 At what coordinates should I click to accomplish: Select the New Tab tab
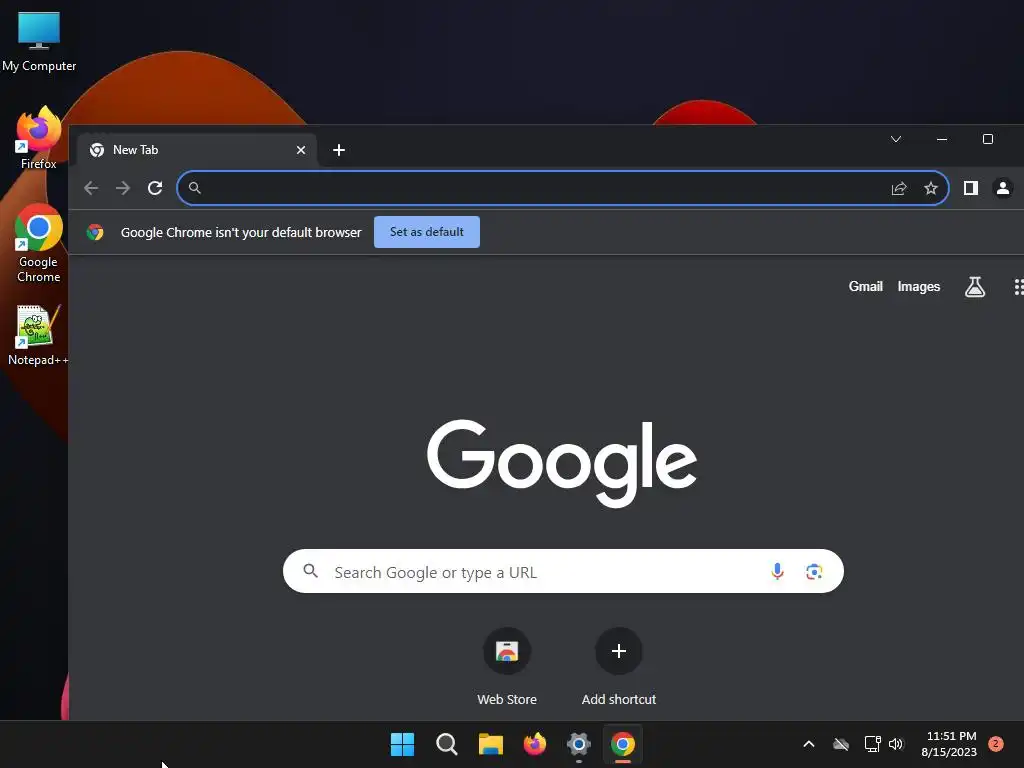197,150
